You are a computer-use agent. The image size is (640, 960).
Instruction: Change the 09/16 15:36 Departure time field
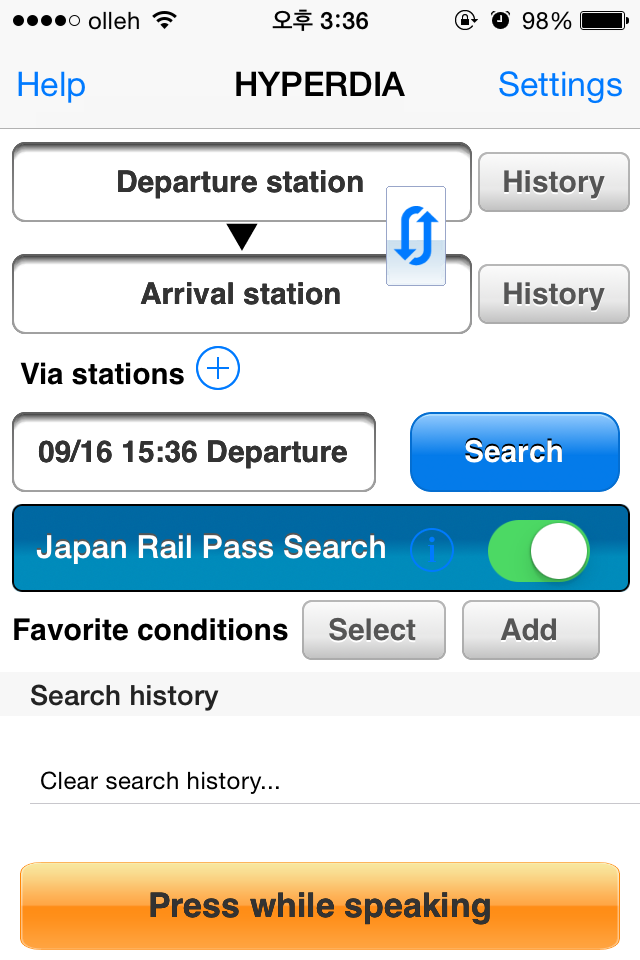click(193, 452)
